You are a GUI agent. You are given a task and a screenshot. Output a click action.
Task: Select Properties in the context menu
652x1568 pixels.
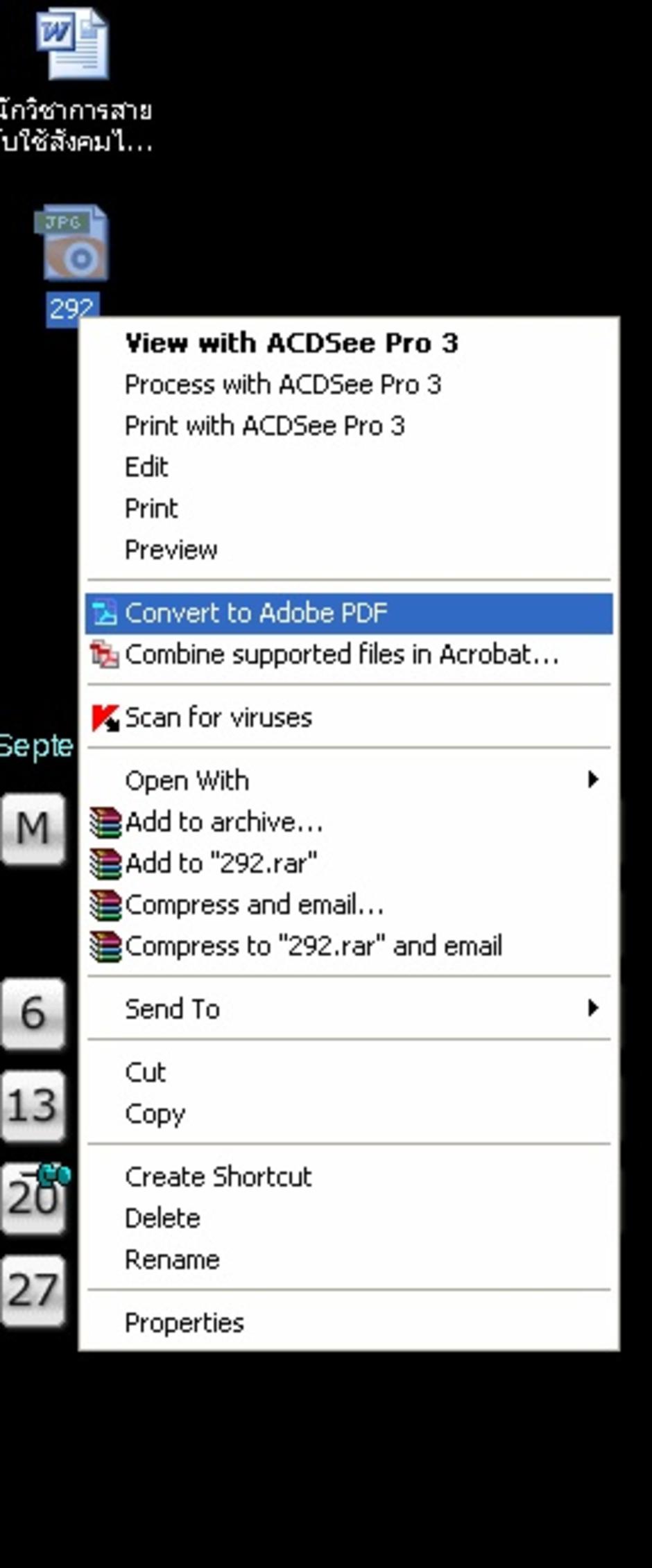185,1323
